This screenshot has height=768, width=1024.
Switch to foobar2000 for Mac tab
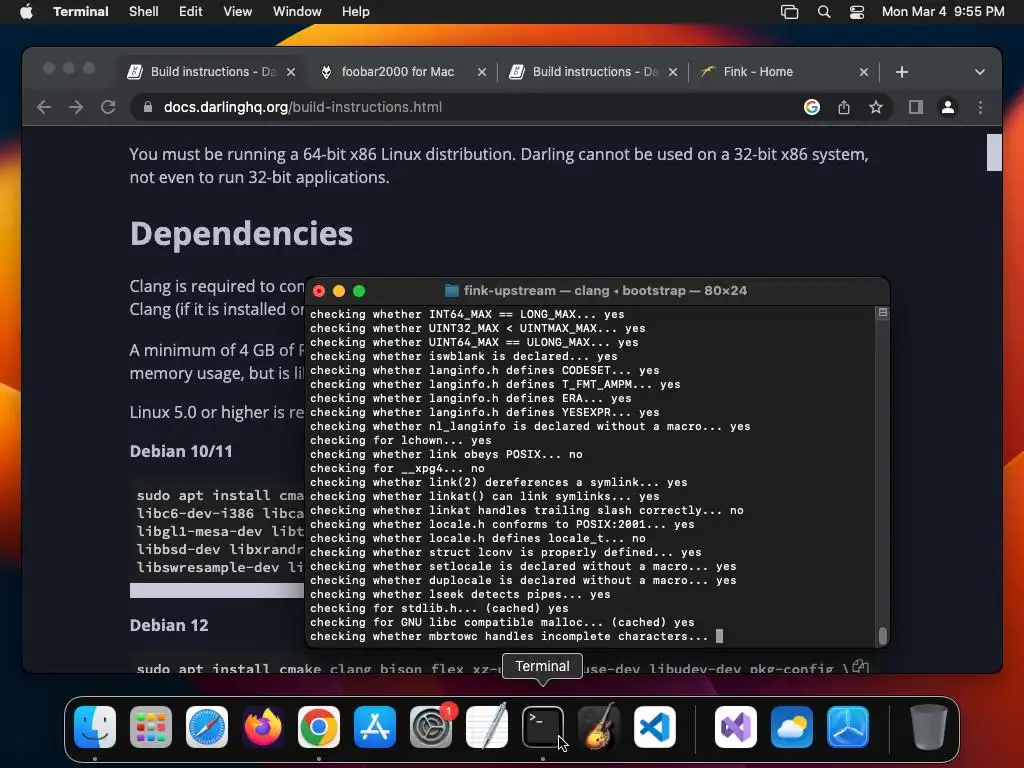point(397,72)
